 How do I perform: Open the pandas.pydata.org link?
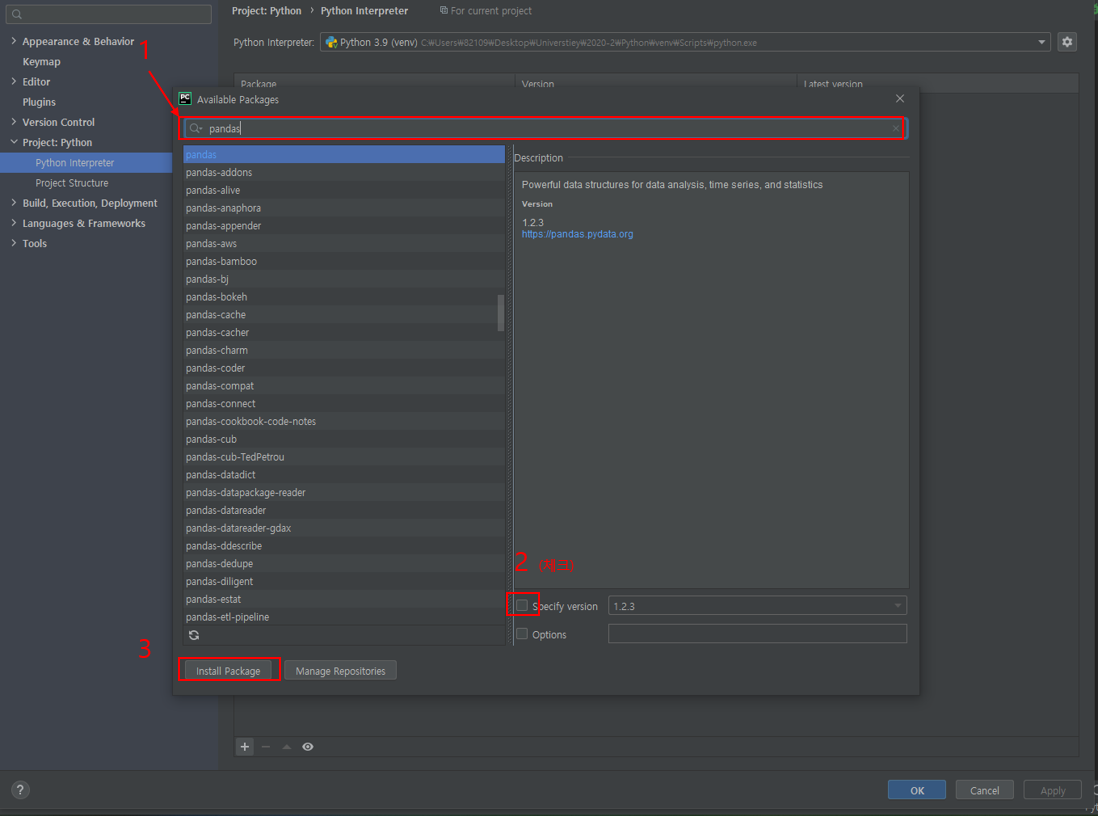click(x=577, y=234)
